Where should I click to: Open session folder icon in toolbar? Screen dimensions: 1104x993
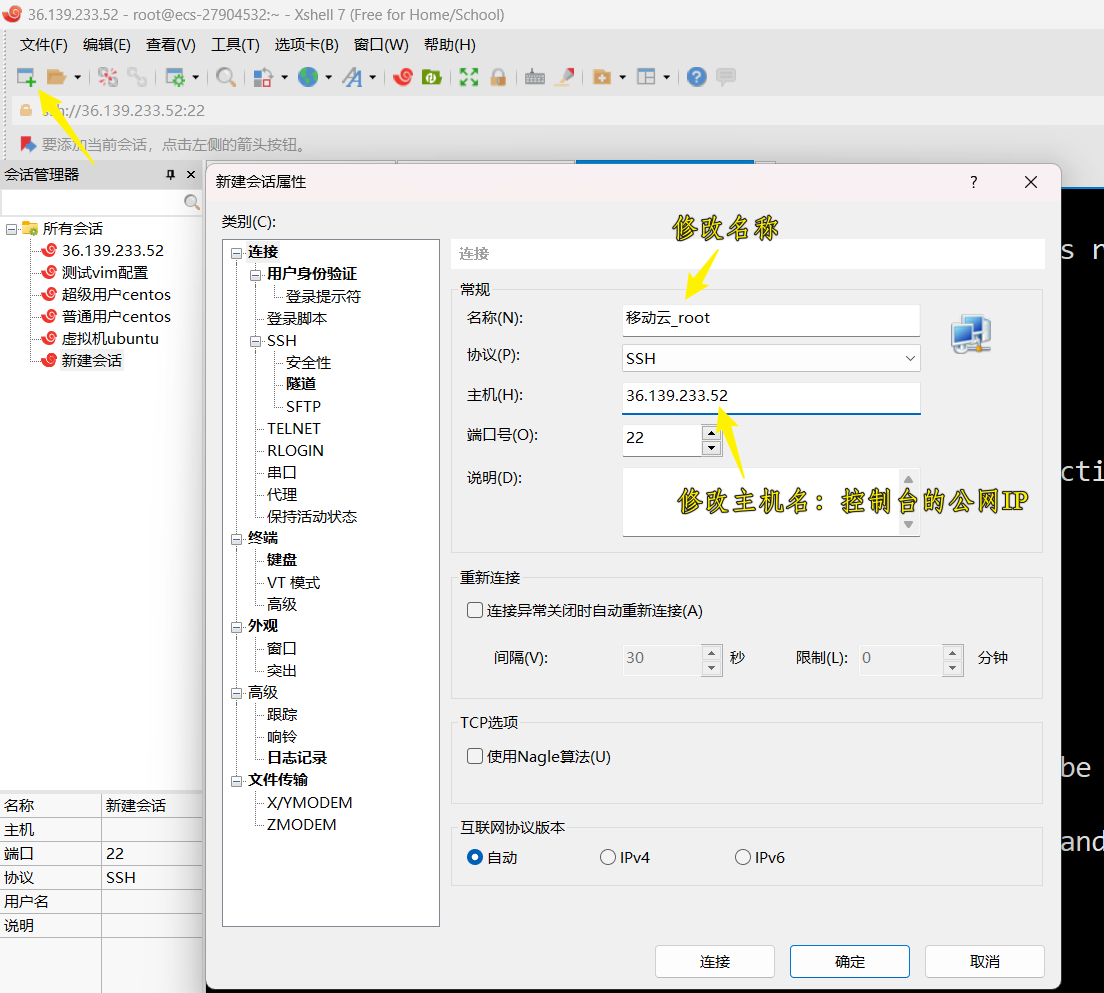coord(56,77)
